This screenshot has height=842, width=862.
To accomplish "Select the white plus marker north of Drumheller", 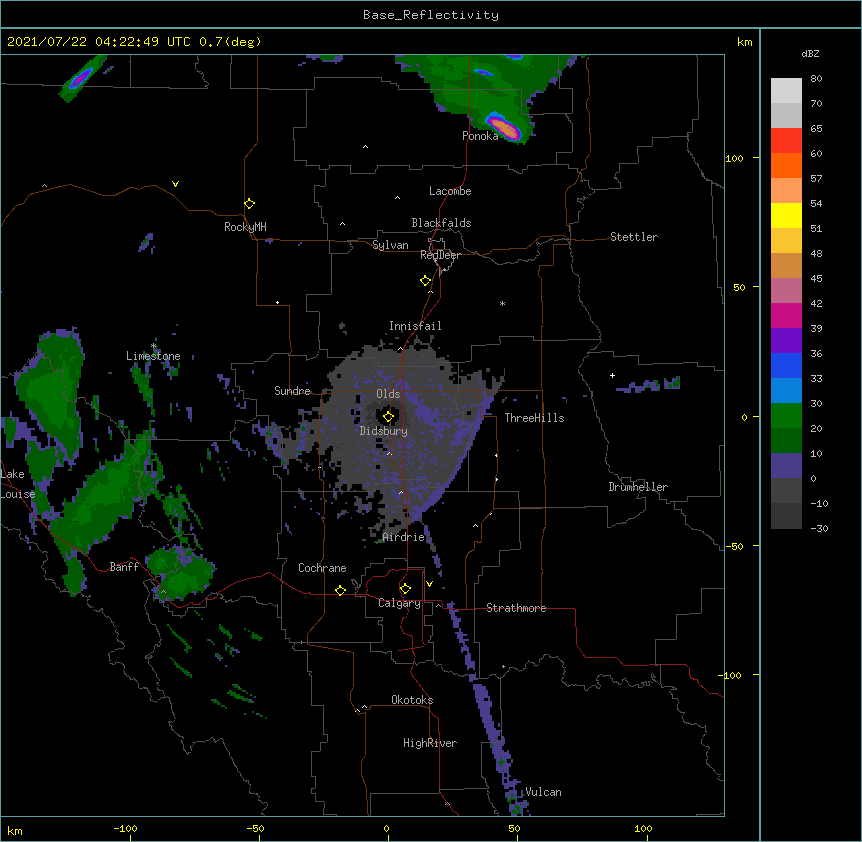I will (612, 375).
